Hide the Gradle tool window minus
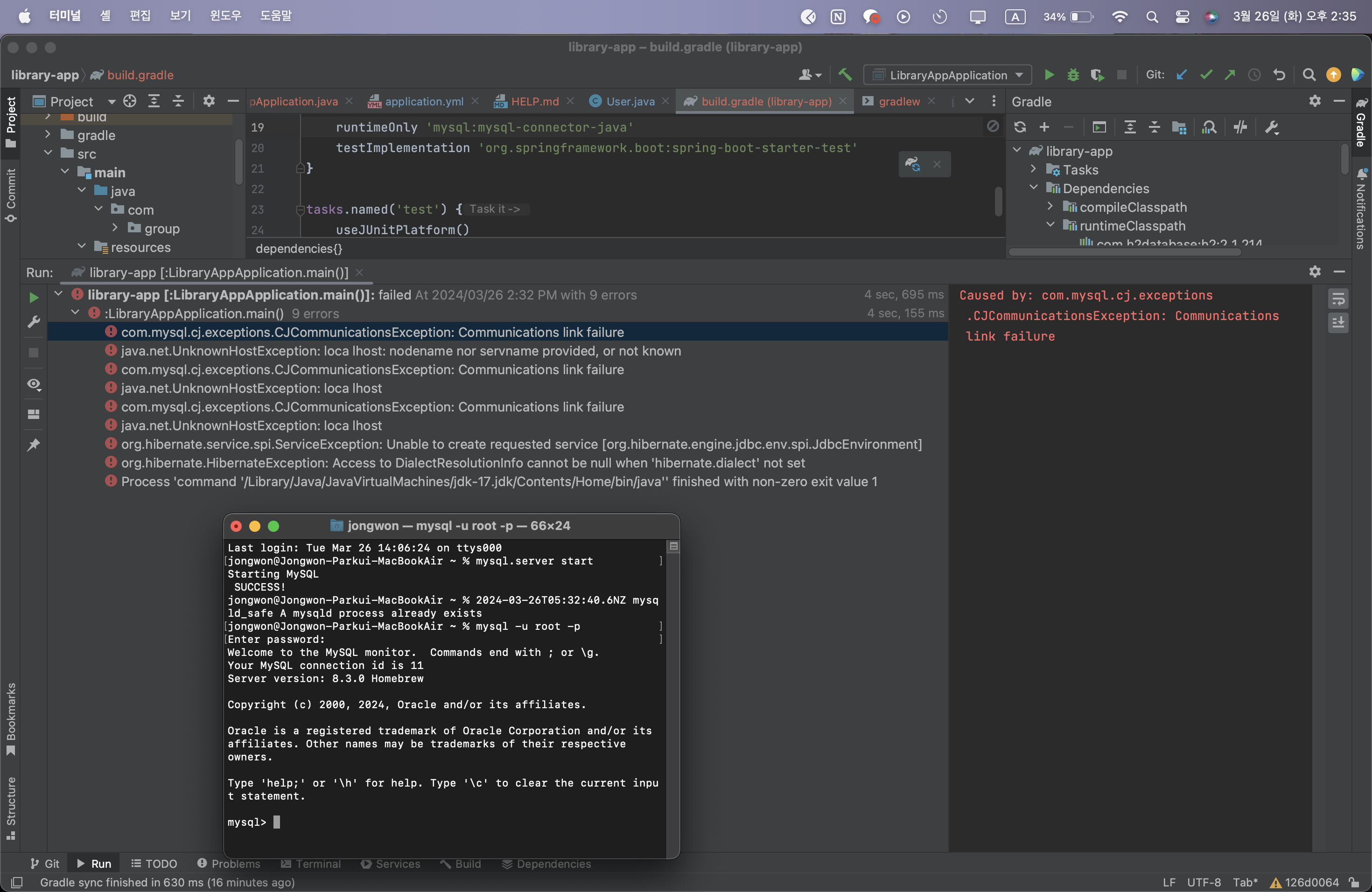Image resolution: width=1372 pixels, height=892 pixels. click(x=1338, y=101)
